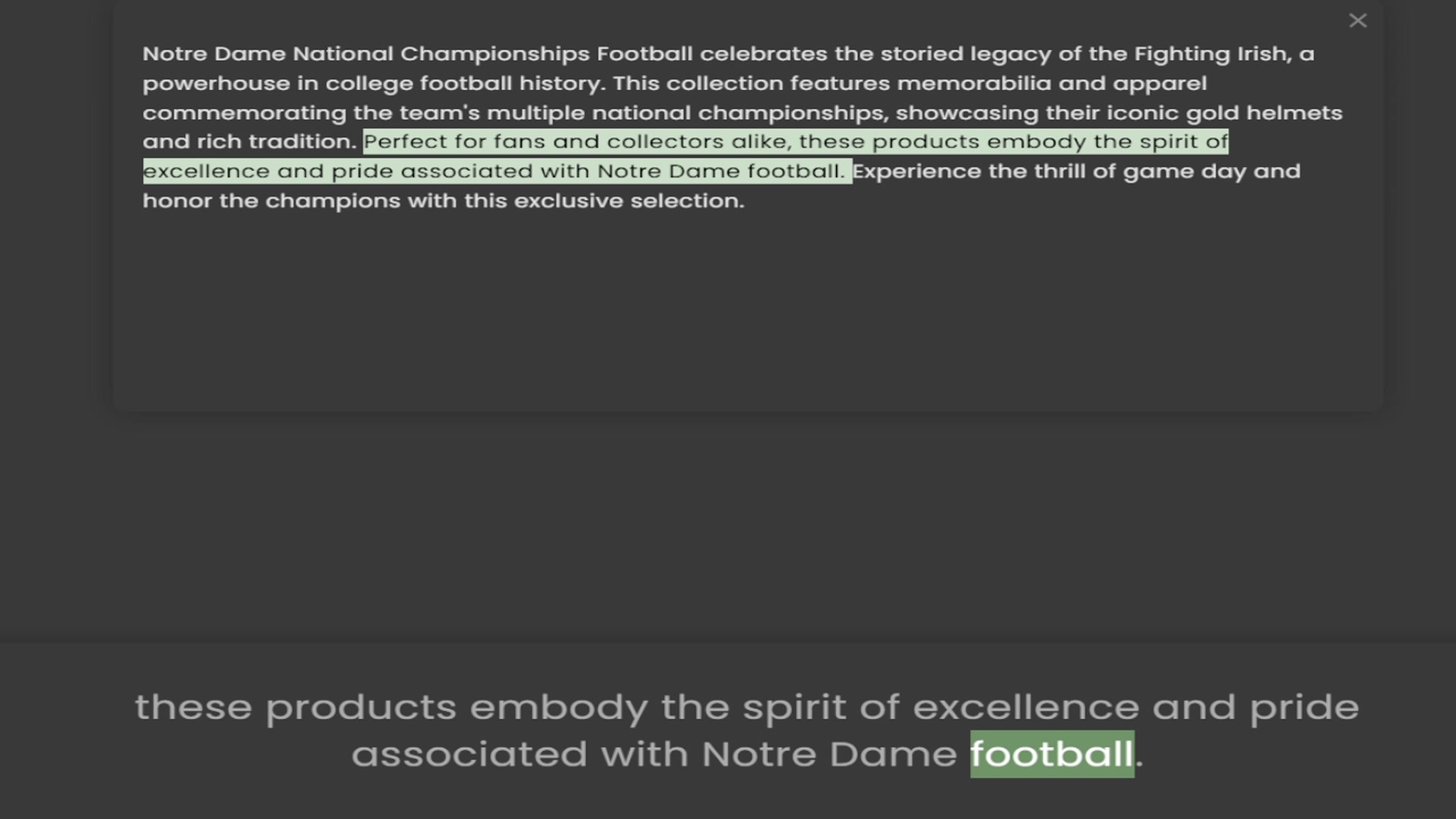Click the word "pride" in the bottom caption
This screenshot has width=1456, height=819.
point(1304,707)
